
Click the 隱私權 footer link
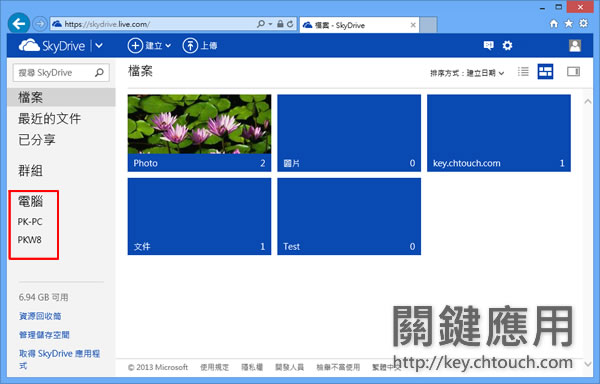coord(252,367)
